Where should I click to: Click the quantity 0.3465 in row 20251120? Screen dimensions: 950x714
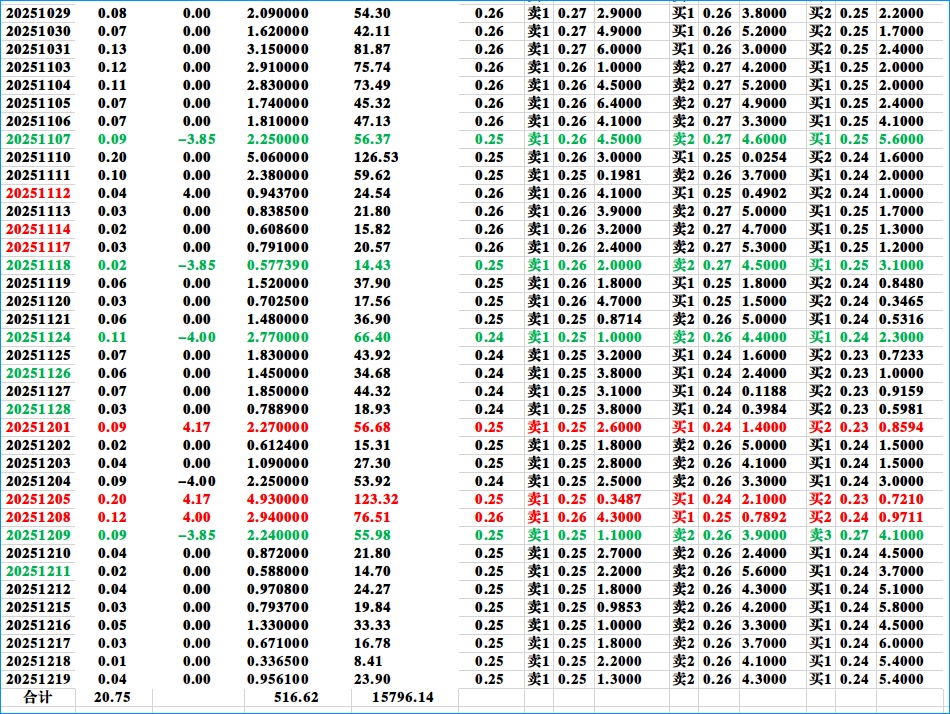pos(901,301)
